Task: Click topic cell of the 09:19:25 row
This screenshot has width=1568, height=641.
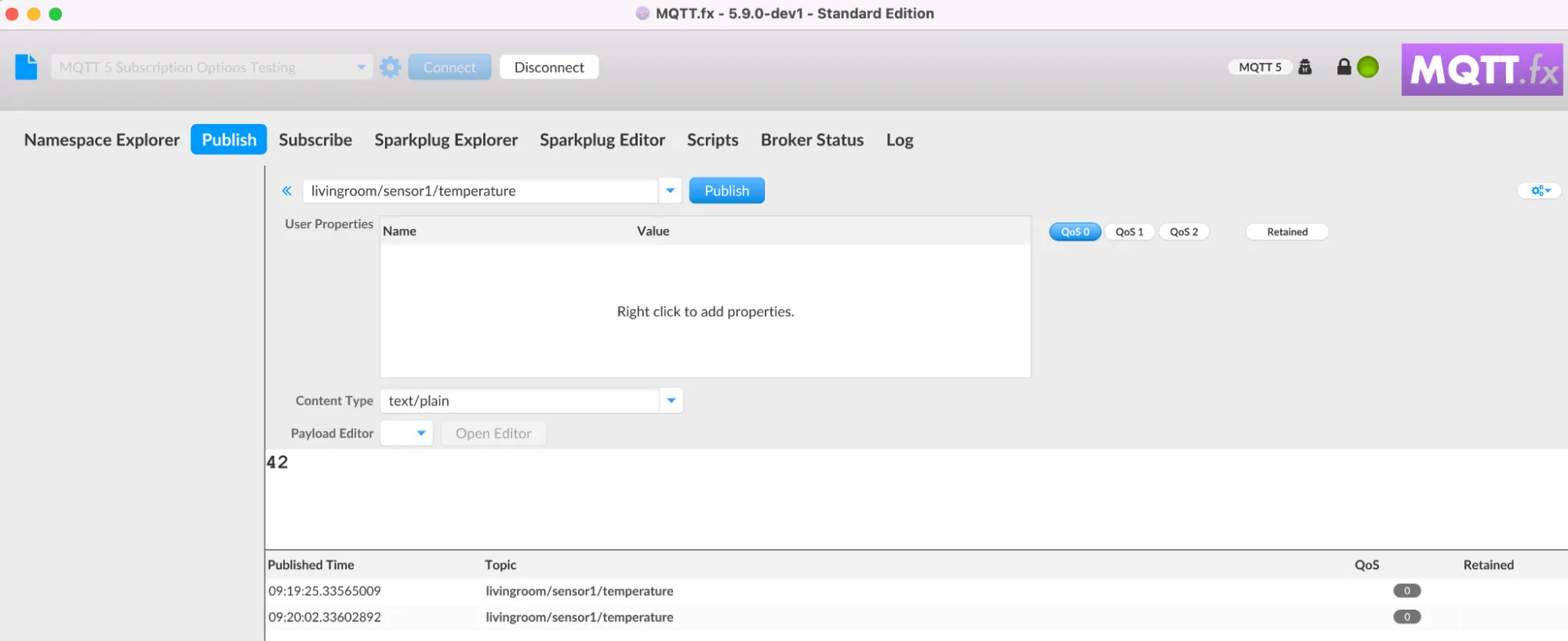Action: pyautogui.click(x=579, y=591)
